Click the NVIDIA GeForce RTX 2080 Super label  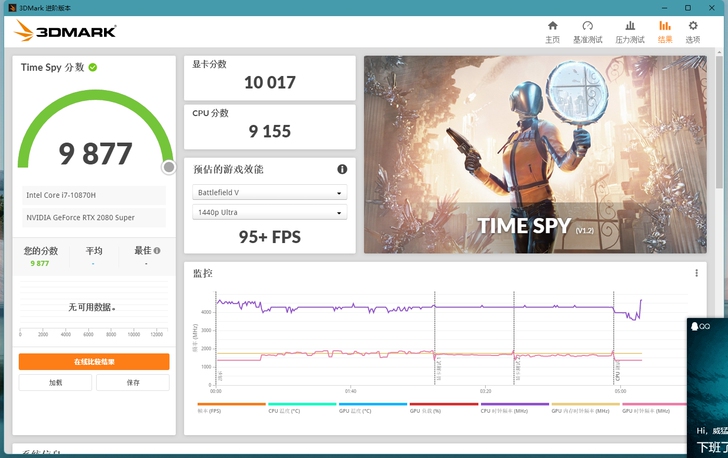(x=80, y=217)
